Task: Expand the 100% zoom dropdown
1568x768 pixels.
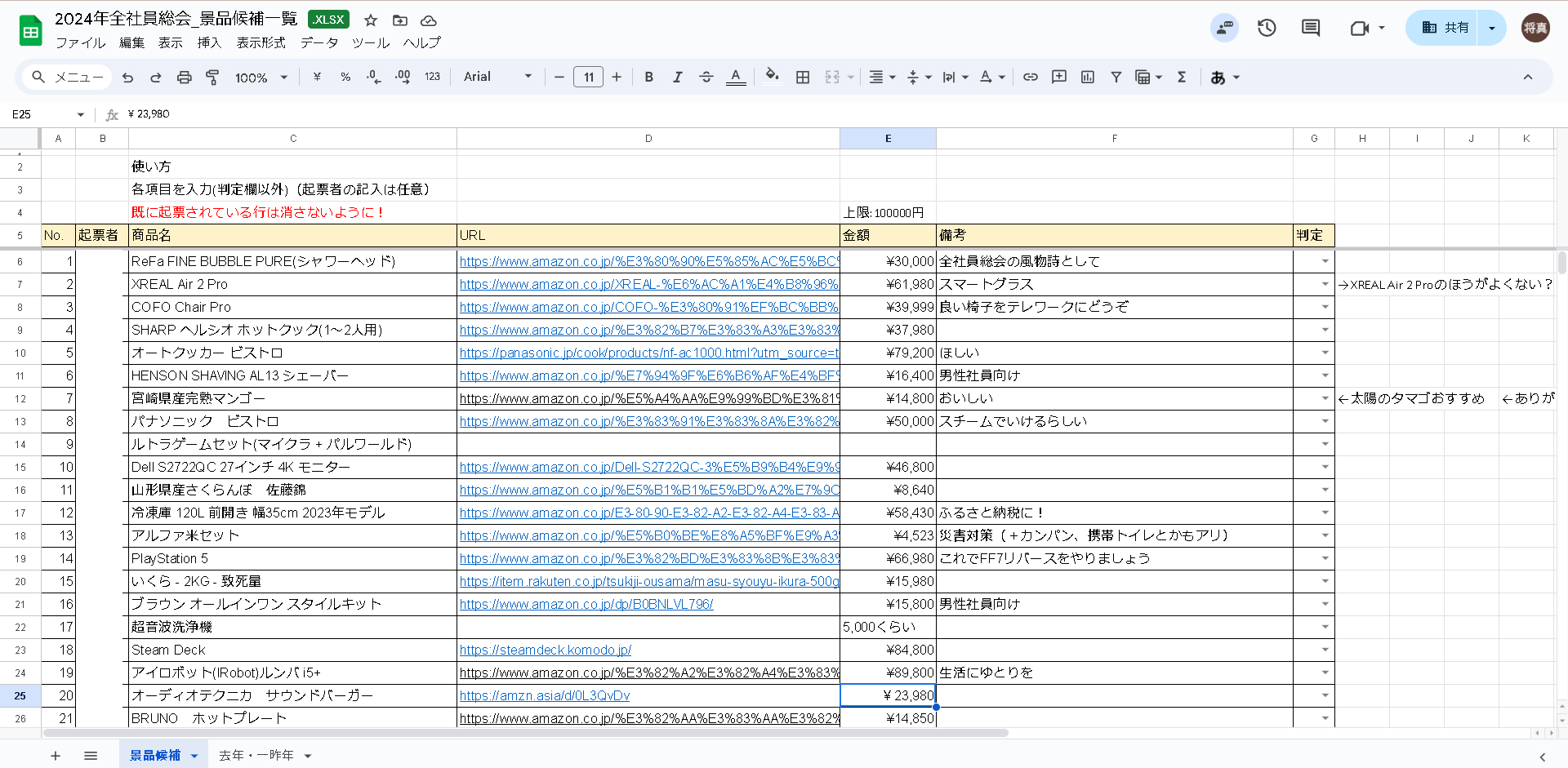Action: tap(261, 78)
